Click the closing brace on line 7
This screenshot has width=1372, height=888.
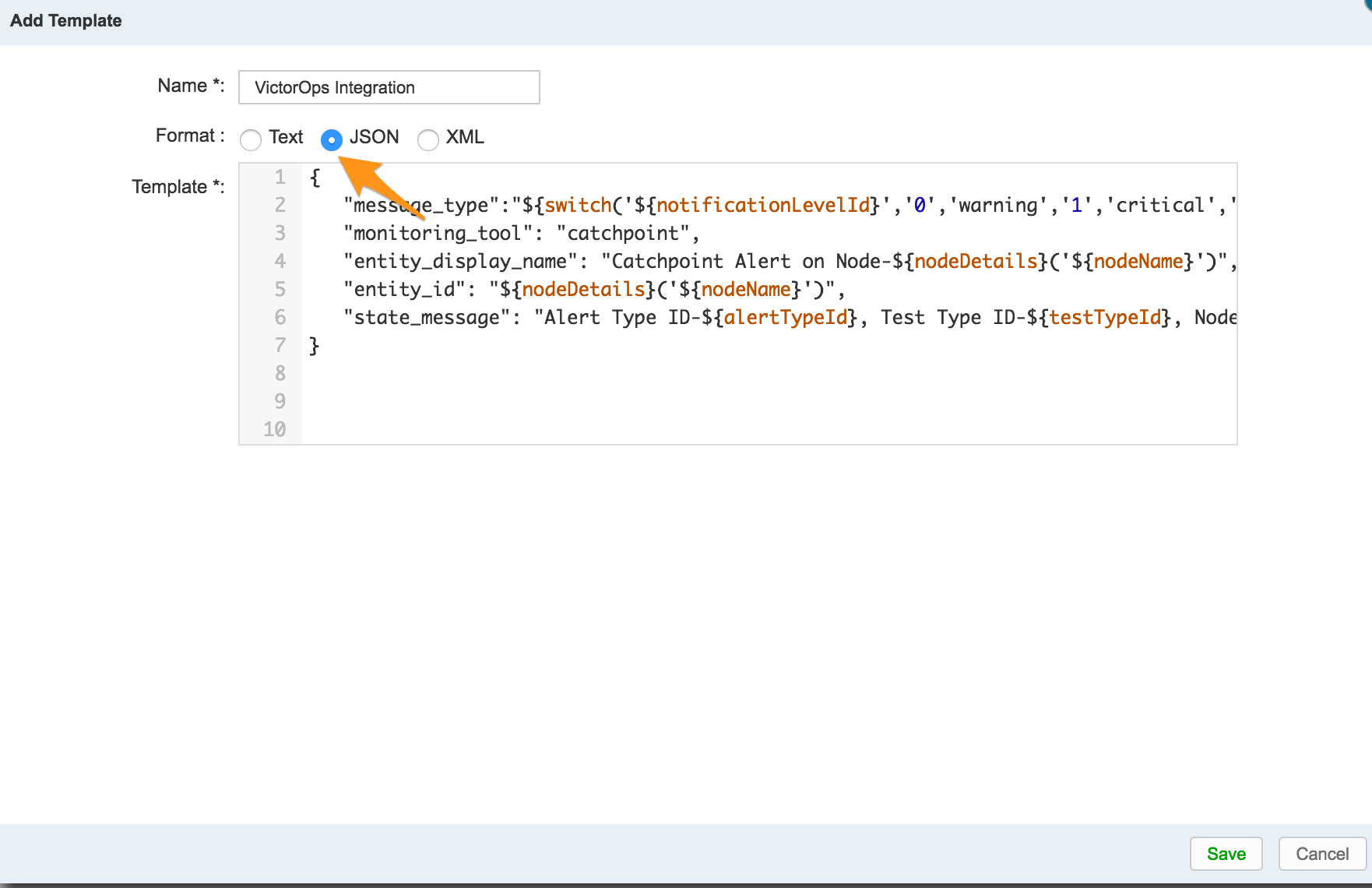tap(314, 345)
